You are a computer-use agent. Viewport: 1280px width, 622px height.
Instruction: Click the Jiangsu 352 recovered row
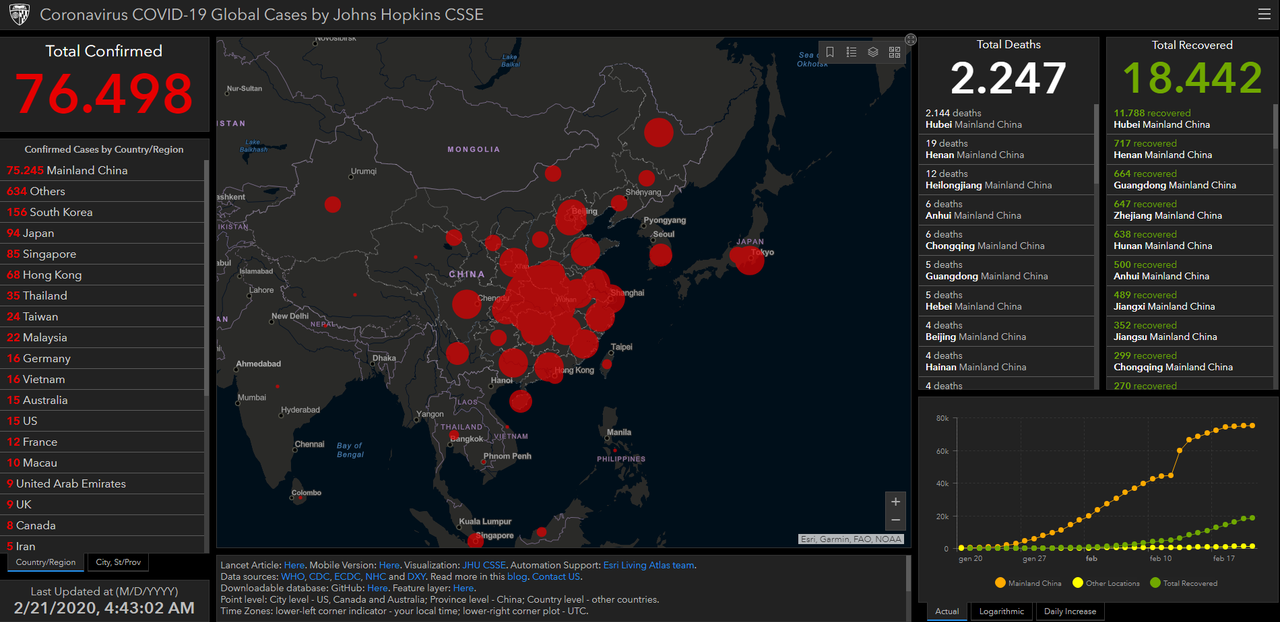[x=1190, y=331]
